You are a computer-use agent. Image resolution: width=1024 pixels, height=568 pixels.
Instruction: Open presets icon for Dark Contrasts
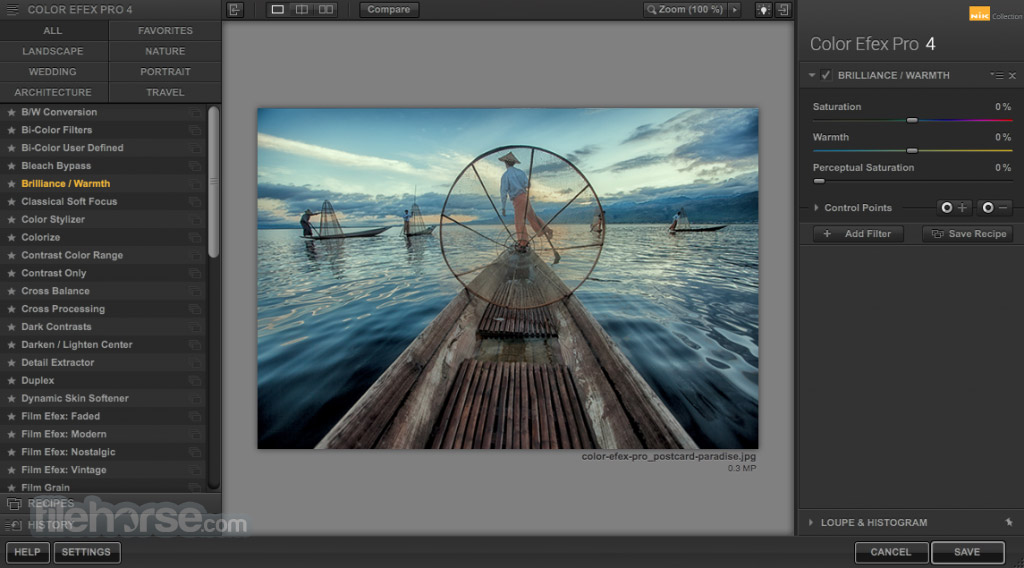click(195, 327)
